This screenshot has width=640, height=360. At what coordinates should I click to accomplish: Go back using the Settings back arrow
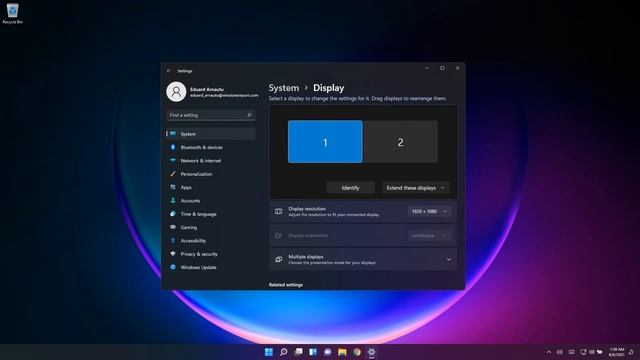click(169, 71)
